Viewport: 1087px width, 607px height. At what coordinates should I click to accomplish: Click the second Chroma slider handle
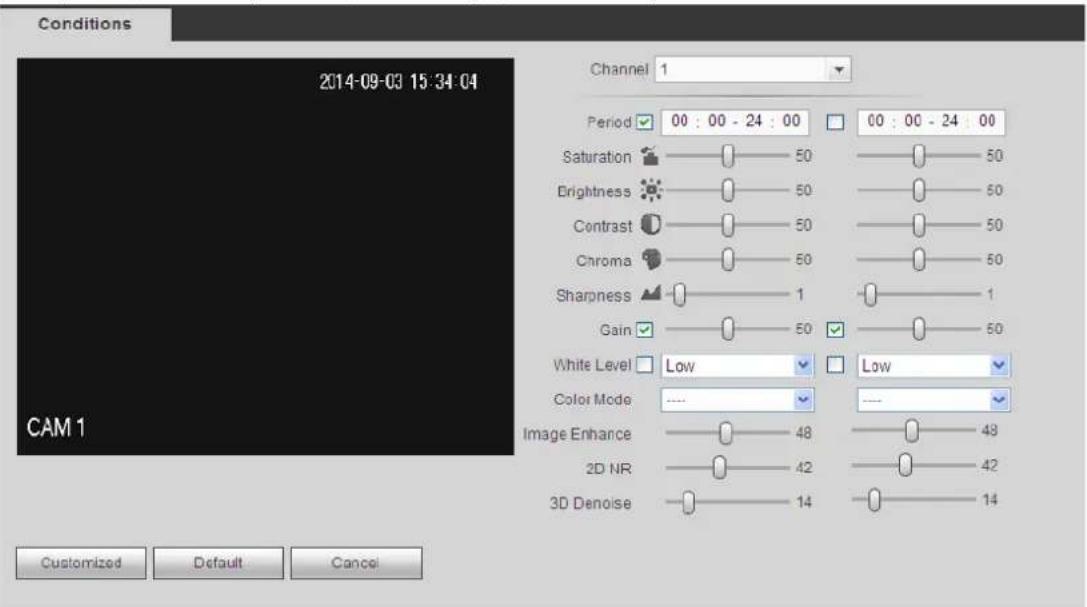919,259
